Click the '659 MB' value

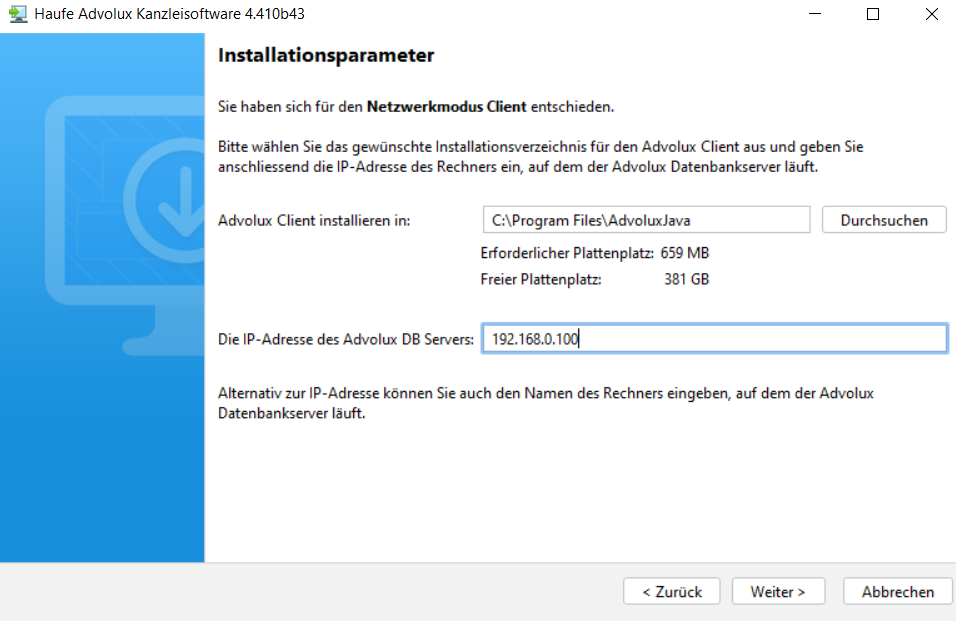(685, 253)
